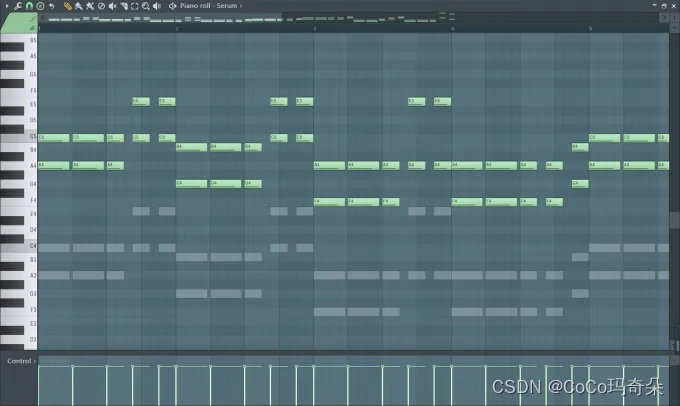Click the up arrow of vertical scrollbar
Image resolution: width=680 pixels, height=406 pixels.
(x=674, y=28)
